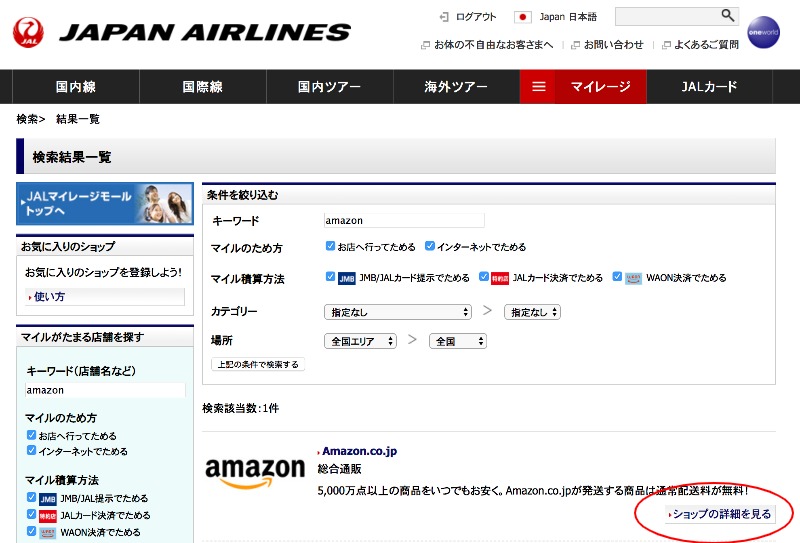Click the JALマイレージモール トップへ banner
Screen dimensions: 800x543
click(x=105, y=204)
